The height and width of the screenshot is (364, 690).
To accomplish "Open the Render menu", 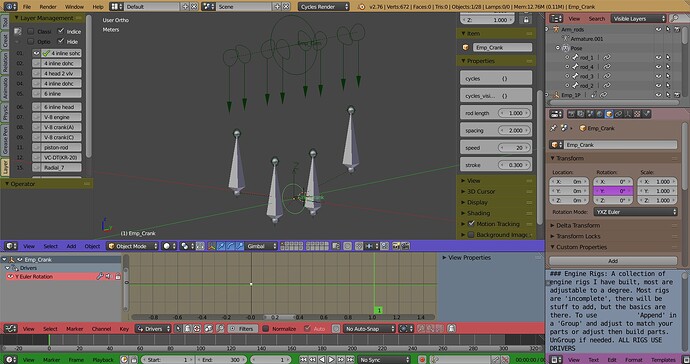I will 48,7.
